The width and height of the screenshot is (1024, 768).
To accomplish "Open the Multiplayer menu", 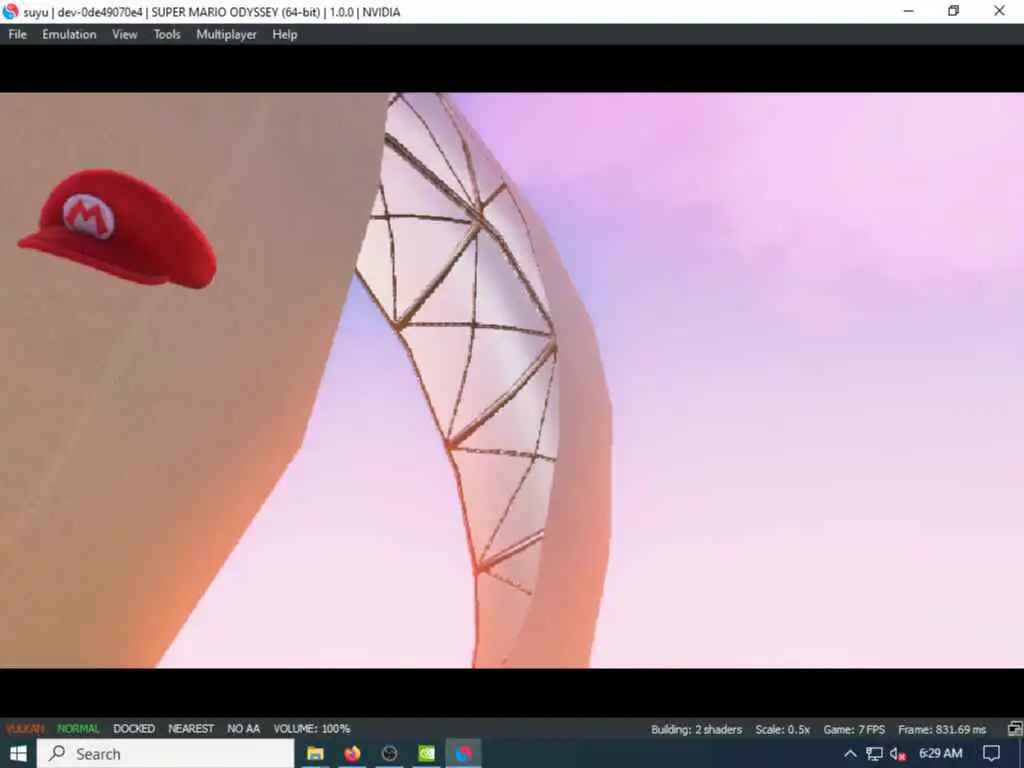I will 227,35.
